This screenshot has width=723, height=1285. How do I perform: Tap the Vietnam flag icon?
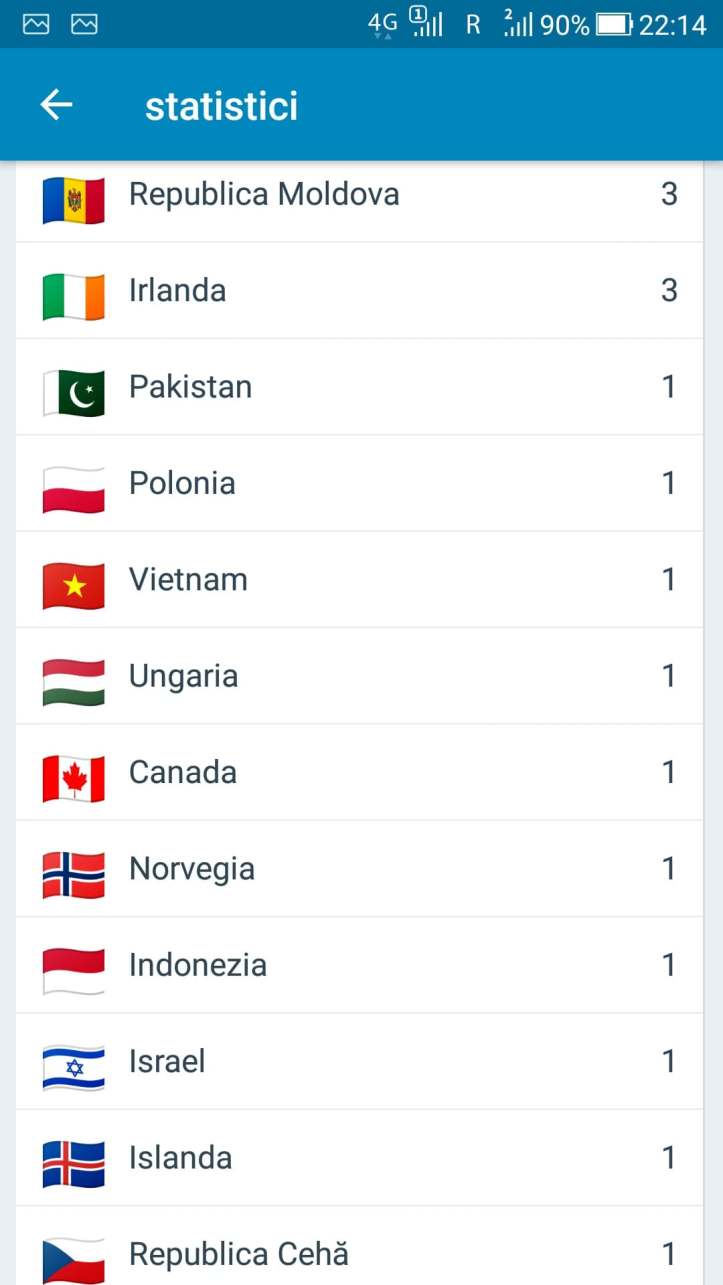point(73,585)
